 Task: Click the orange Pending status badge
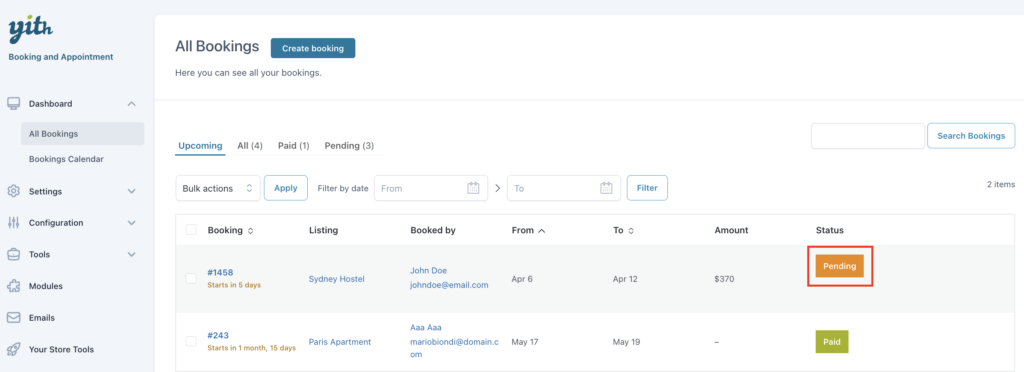[x=840, y=266]
